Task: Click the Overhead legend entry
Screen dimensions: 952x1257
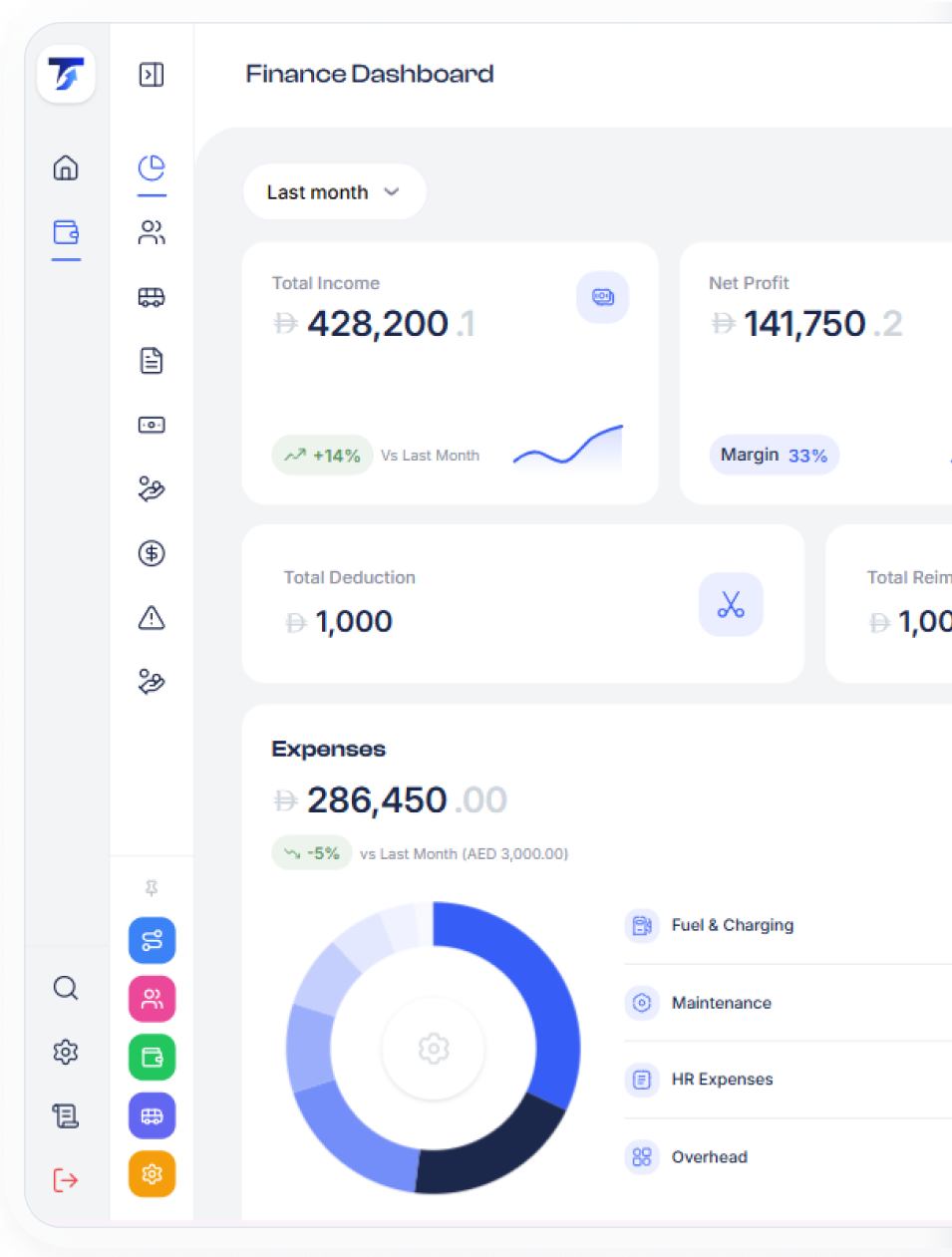Action: (x=709, y=1157)
